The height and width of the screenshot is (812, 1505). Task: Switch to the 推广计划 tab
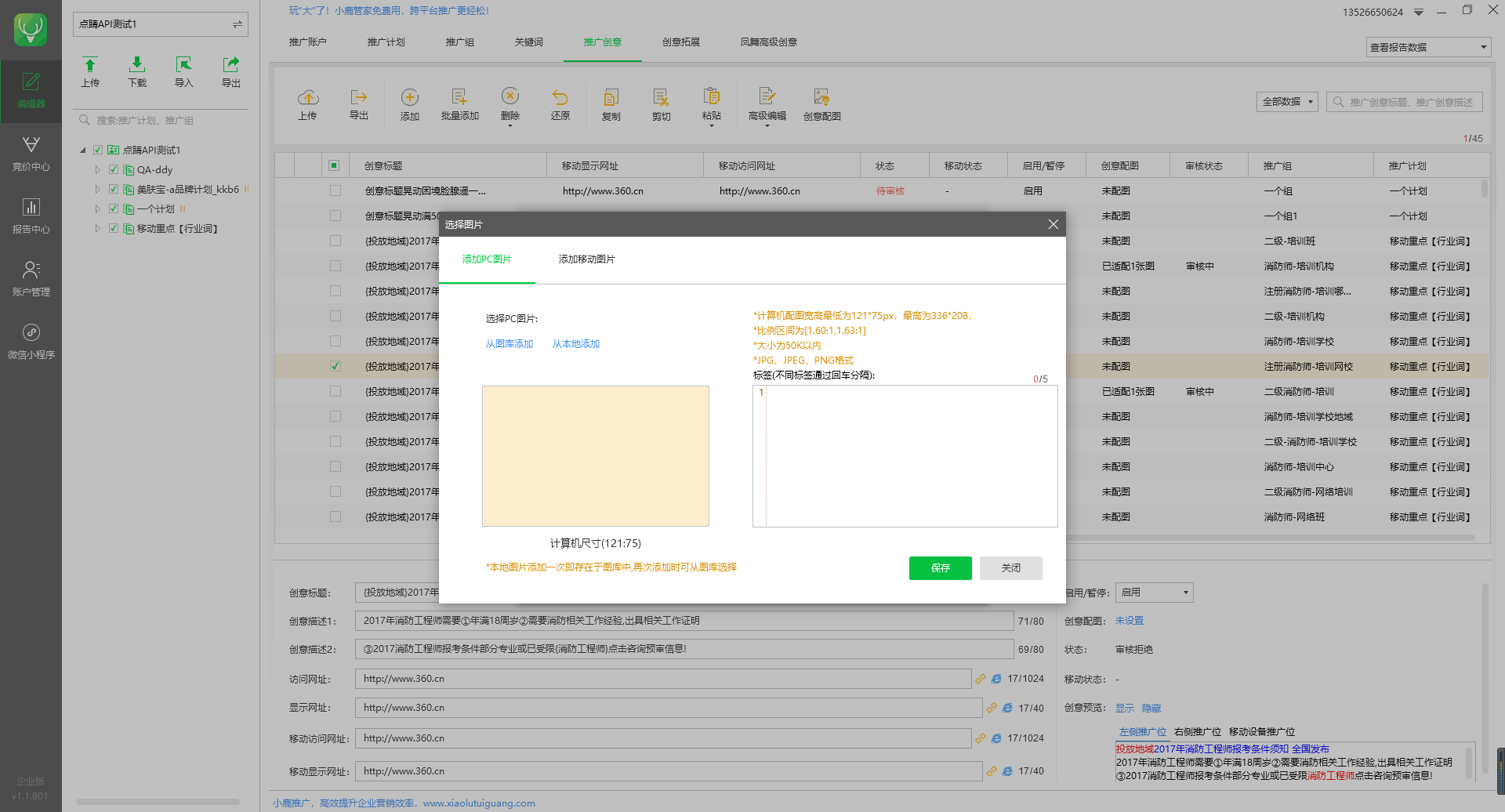[386, 42]
